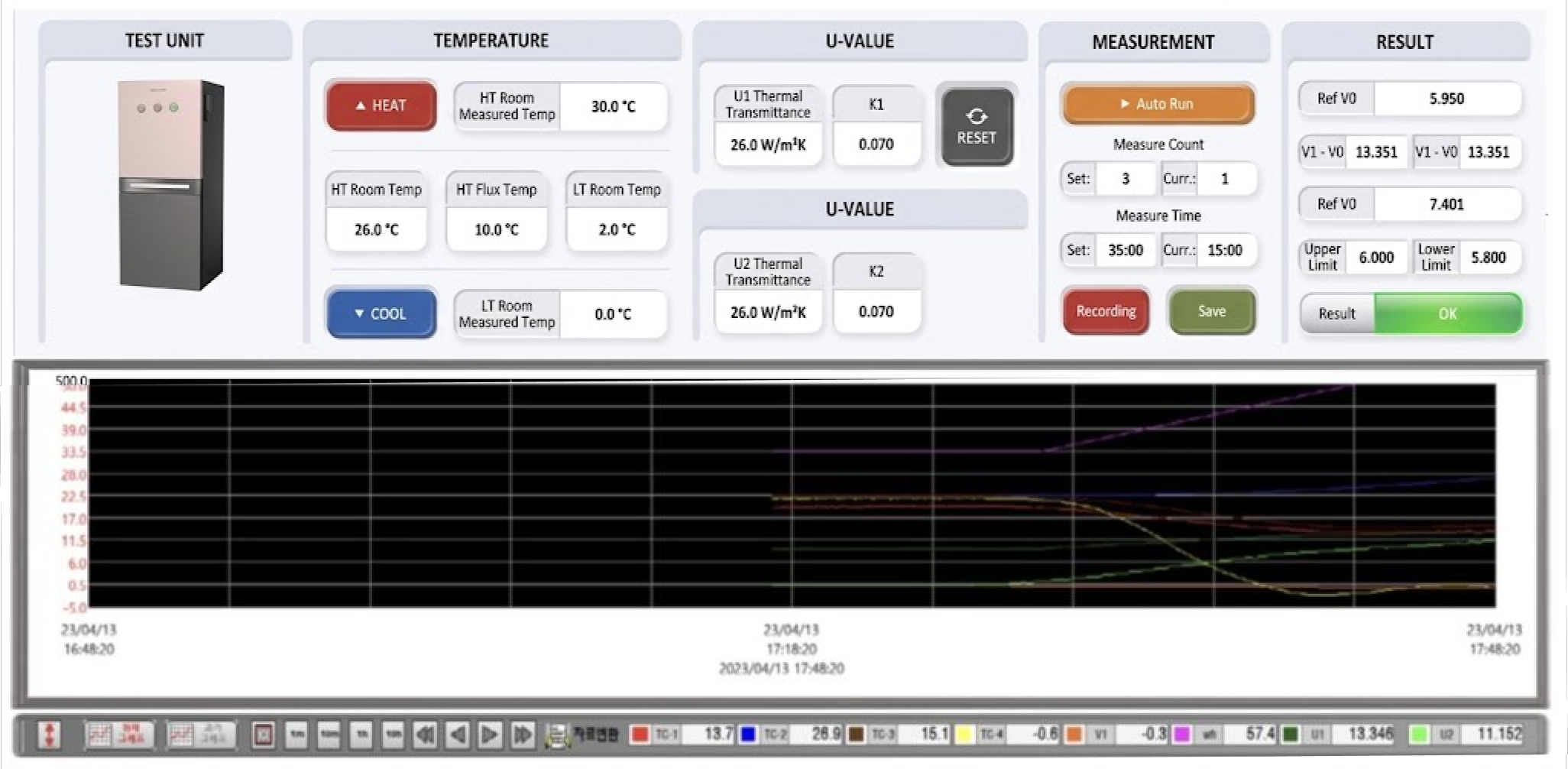
Task: Step forward with the single right arrow
Action: click(490, 735)
